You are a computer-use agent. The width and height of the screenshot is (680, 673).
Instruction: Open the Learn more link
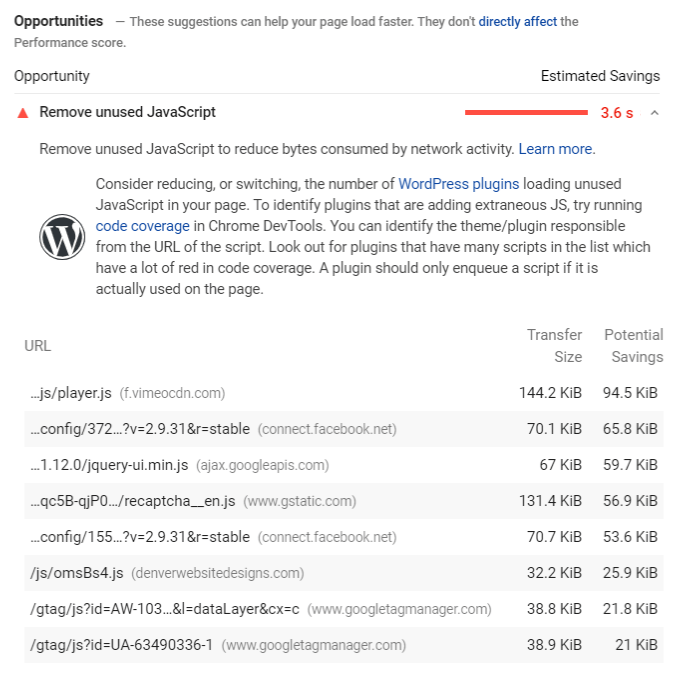[555, 149]
